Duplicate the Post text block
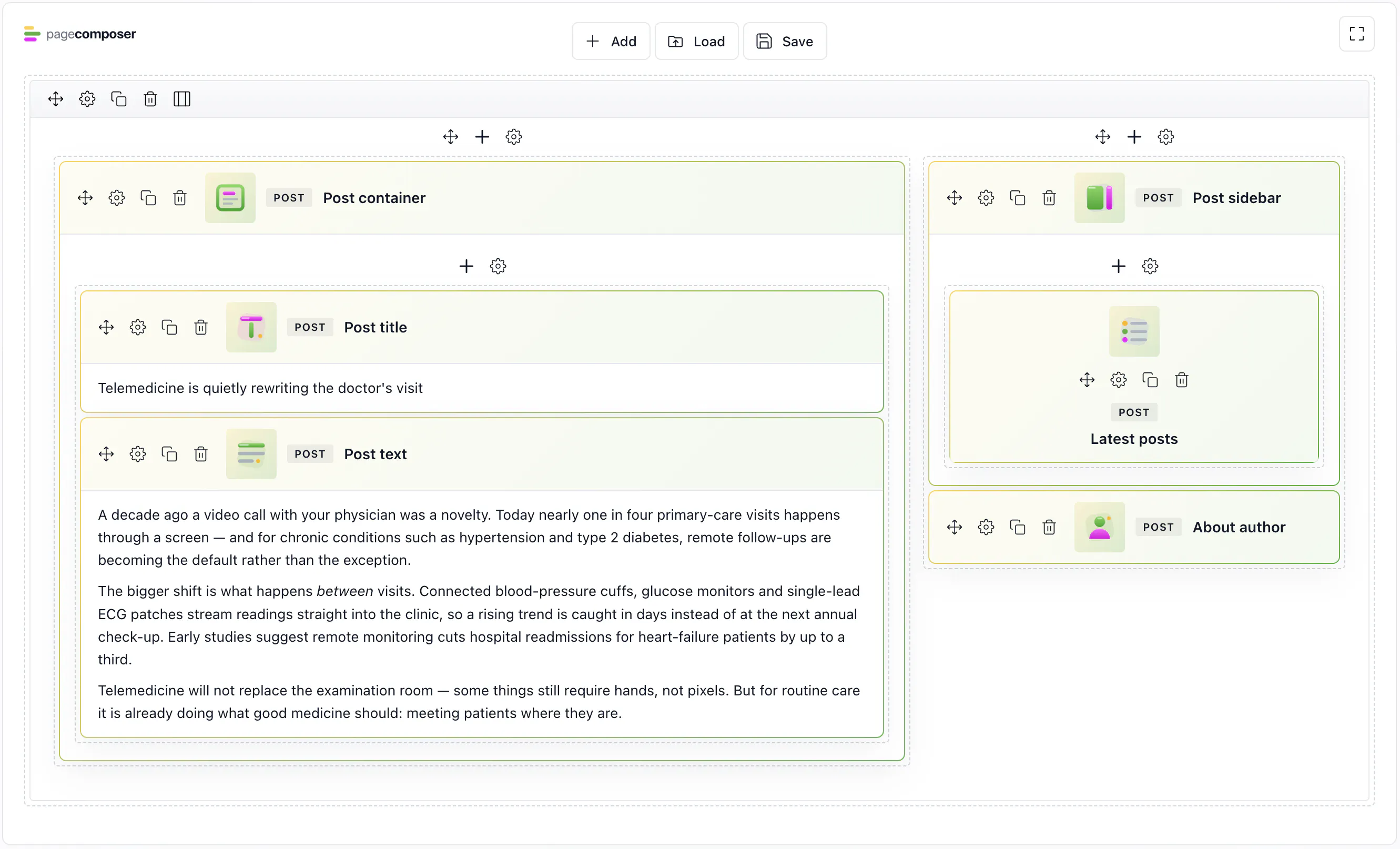 [169, 454]
